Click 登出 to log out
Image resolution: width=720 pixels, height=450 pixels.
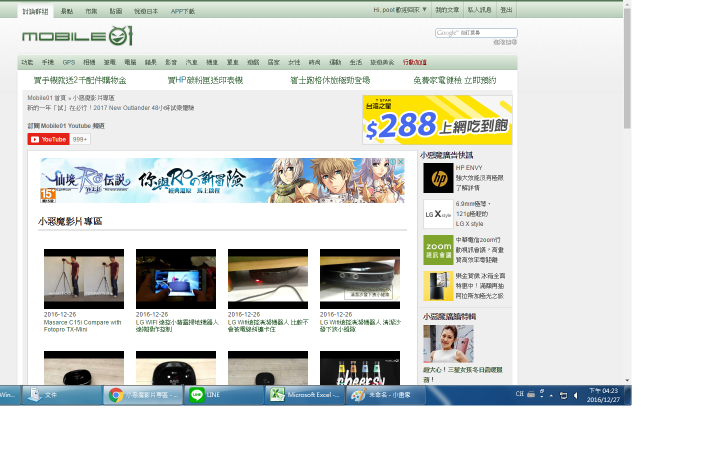click(x=506, y=10)
